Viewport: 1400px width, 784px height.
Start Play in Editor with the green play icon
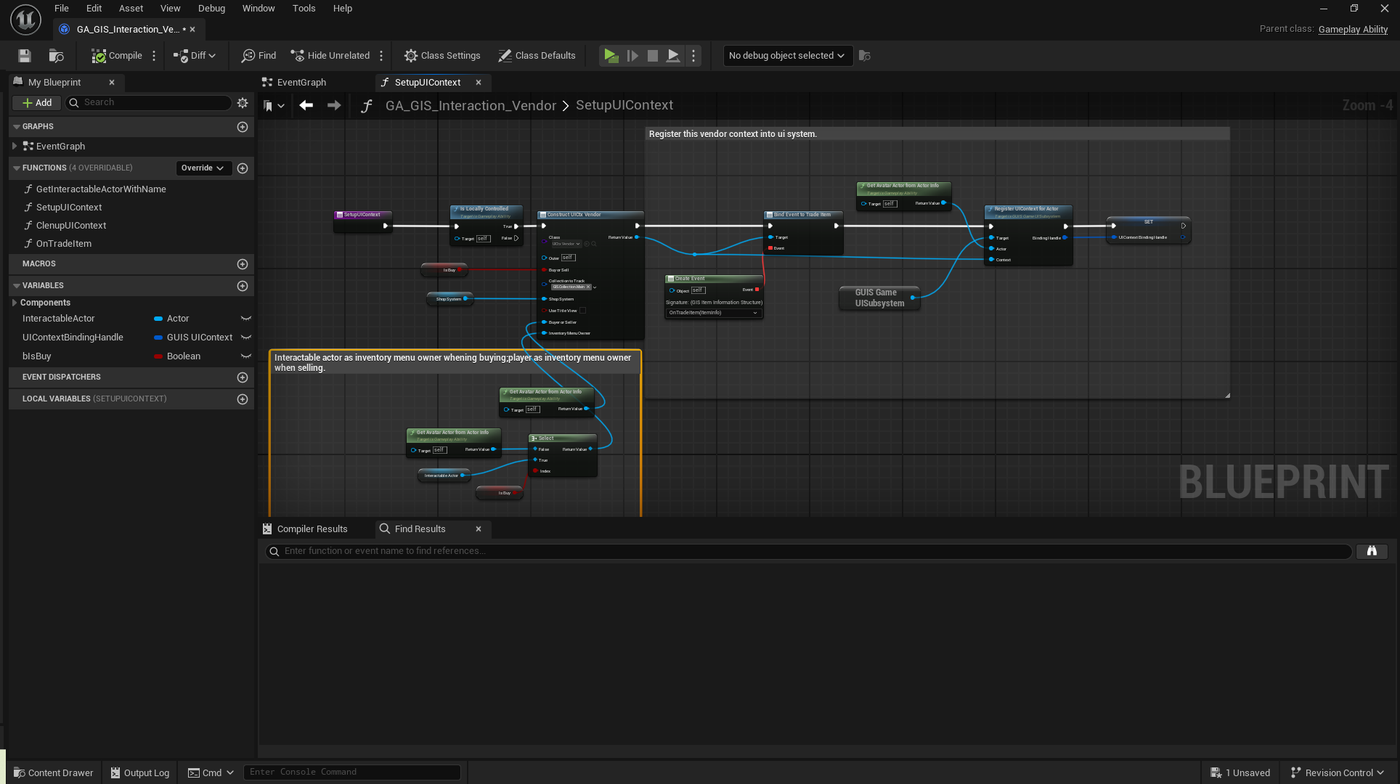(611, 56)
